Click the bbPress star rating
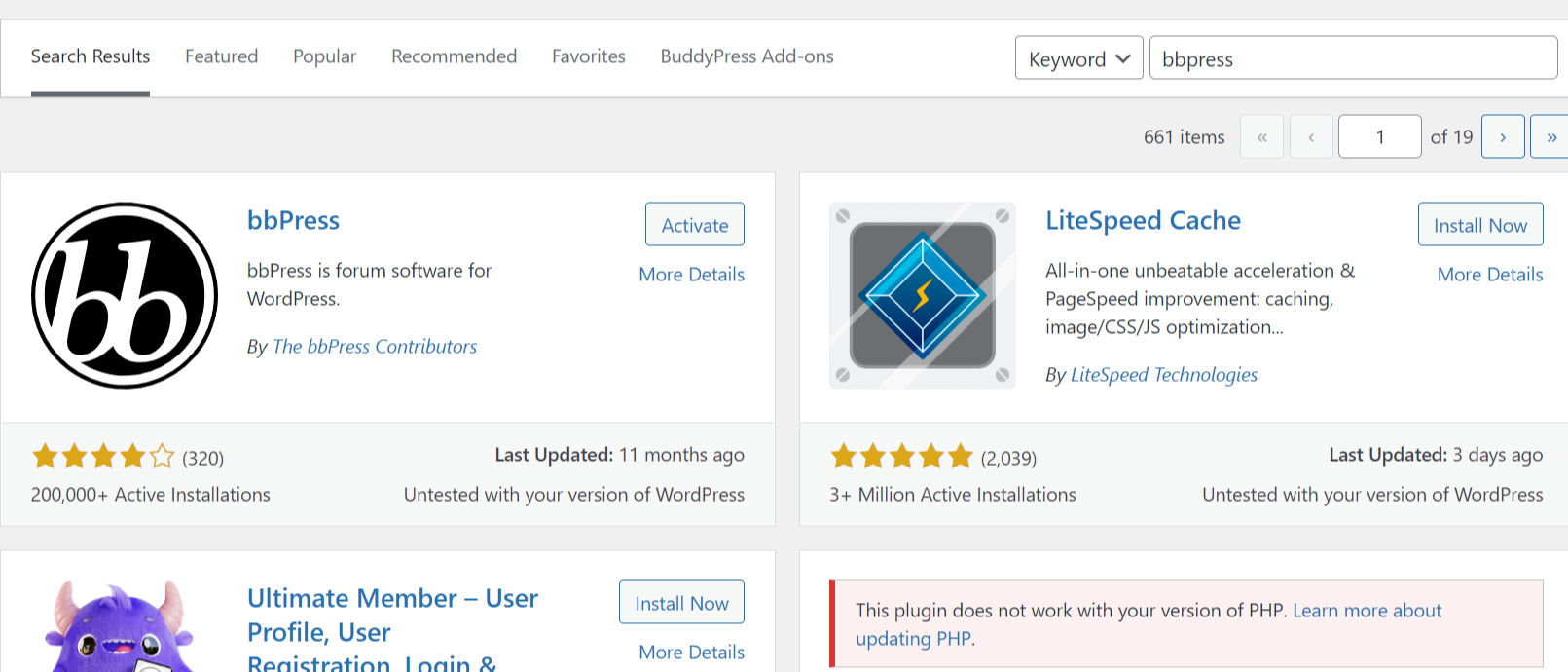 [x=103, y=456]
